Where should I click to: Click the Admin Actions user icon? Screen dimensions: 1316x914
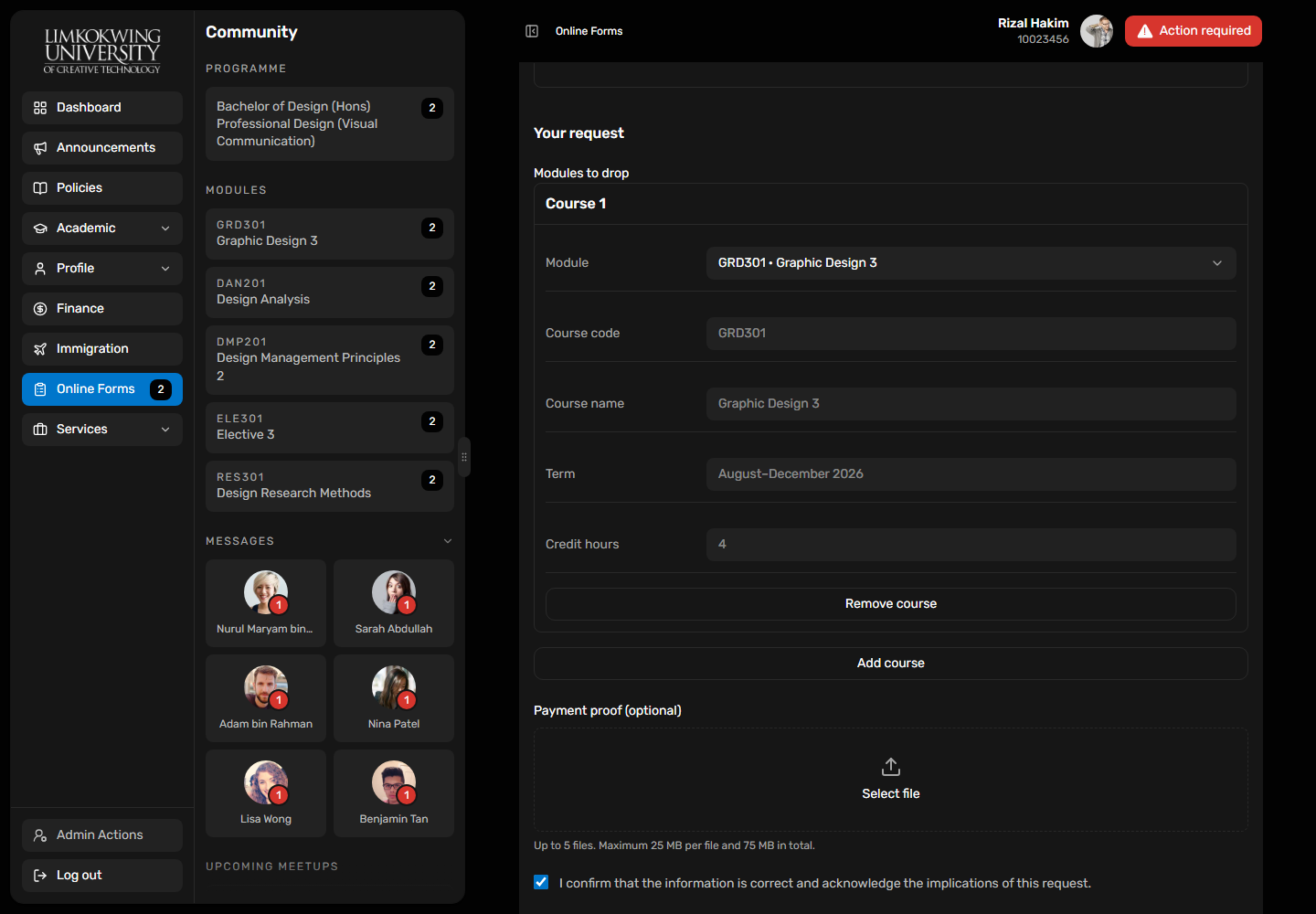click(x=40, y=835)
